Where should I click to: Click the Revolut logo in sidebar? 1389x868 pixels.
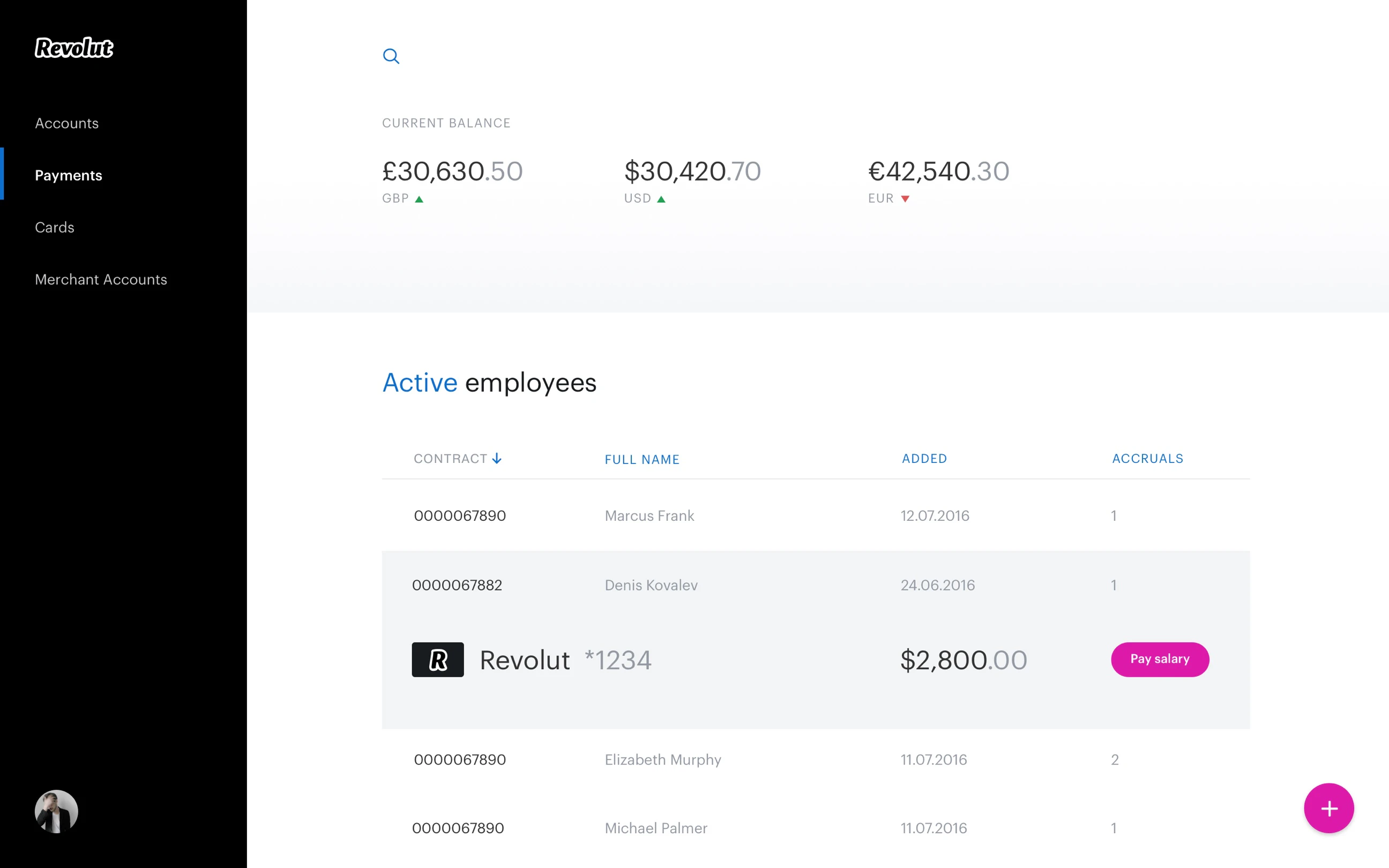(x=73, y=48)
